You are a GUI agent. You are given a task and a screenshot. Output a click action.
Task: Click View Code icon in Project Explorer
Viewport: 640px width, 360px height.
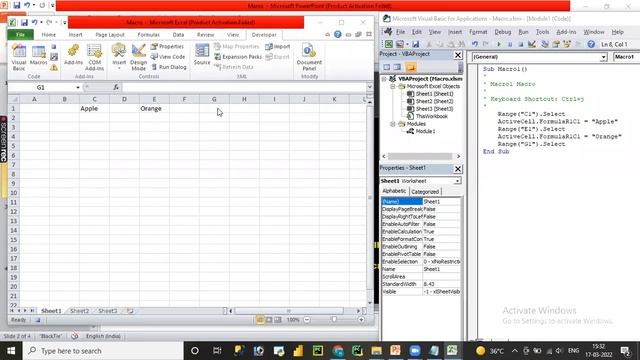(386, 67)
